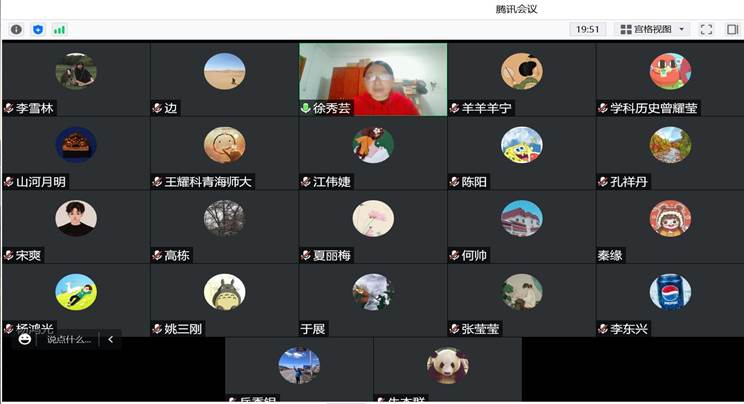
Task: Click the 19:51 meeting timer display
Action: tap(587, 30)
